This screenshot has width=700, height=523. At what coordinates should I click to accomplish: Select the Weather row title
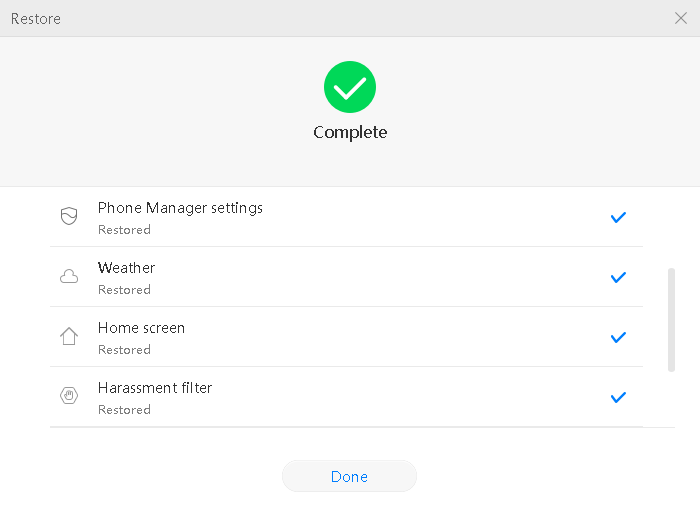pos(126,268)
